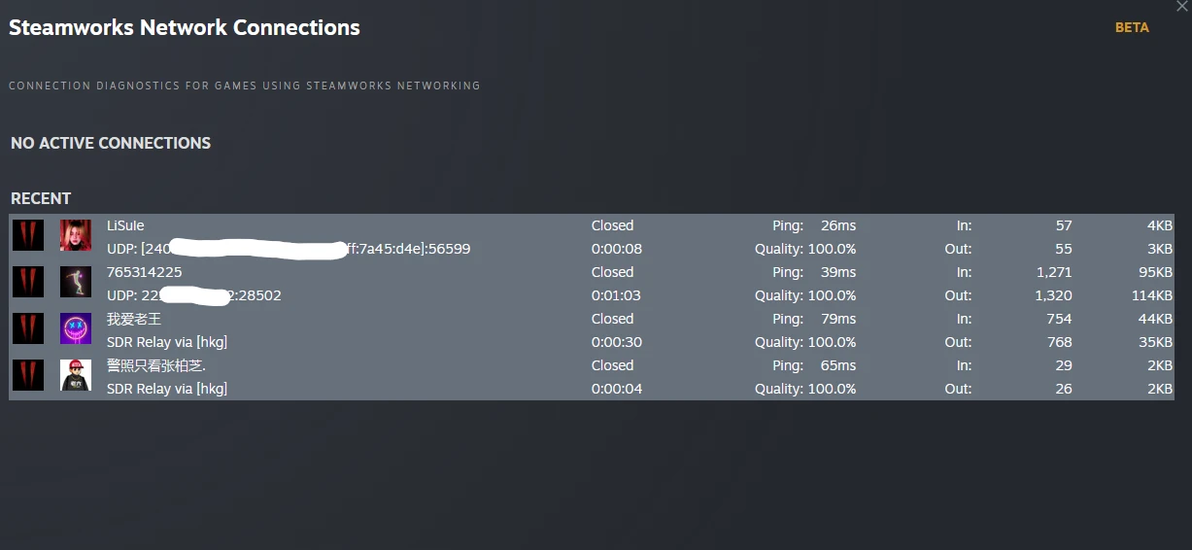The image size is (1192, 550).
Task: Click the 79ms ping value
Action: click(838, 319)
